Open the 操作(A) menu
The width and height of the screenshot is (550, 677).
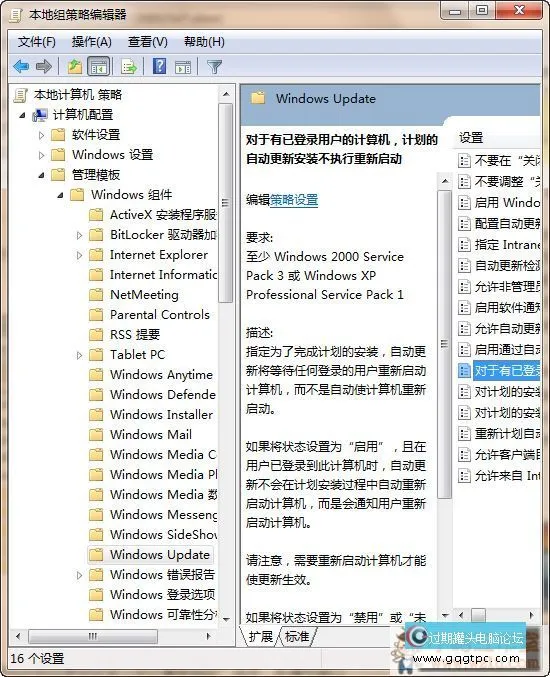pyautogui.click(x=92, y=42)
